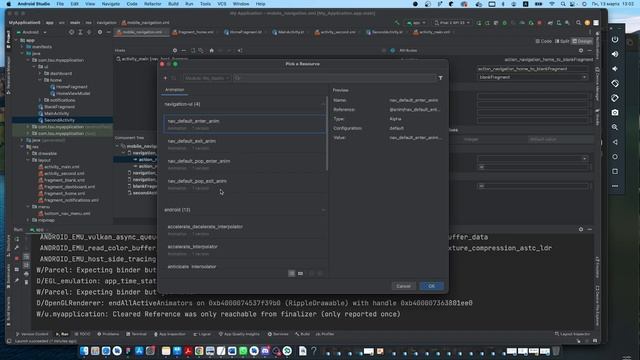Open the filter icon in resource picker
Viewport: 640px width, 360px height.
(440, 78)
